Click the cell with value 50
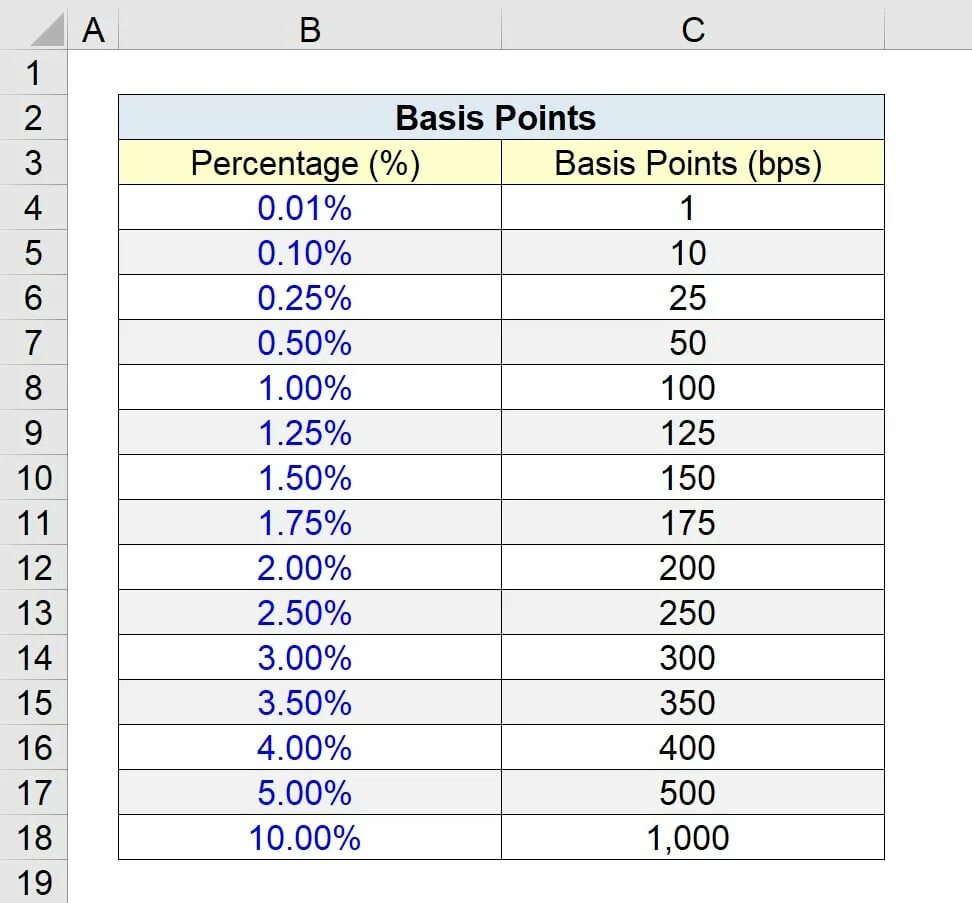 pos(693,343)
